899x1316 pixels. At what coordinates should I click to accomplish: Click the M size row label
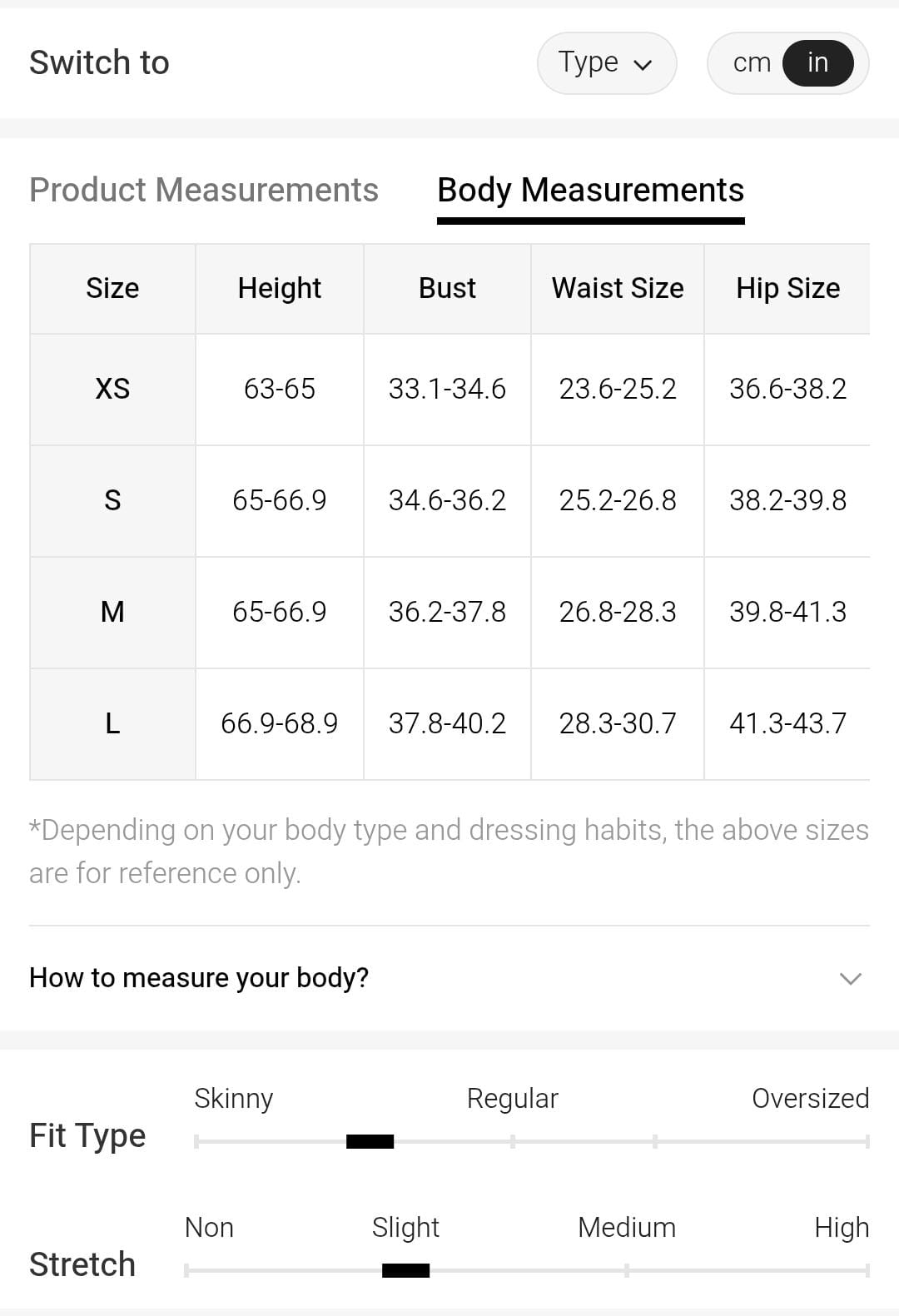(112, 612)
